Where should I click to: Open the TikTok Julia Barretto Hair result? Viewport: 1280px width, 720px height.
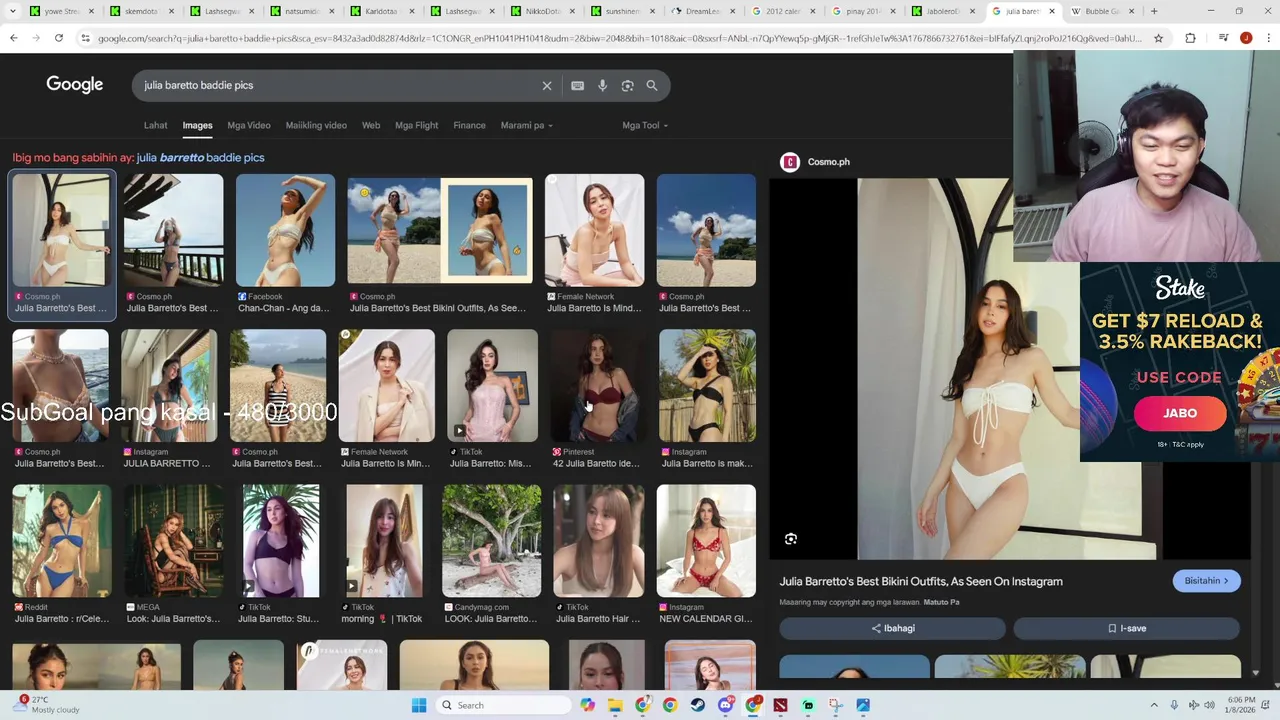click(x=598, y=555)
